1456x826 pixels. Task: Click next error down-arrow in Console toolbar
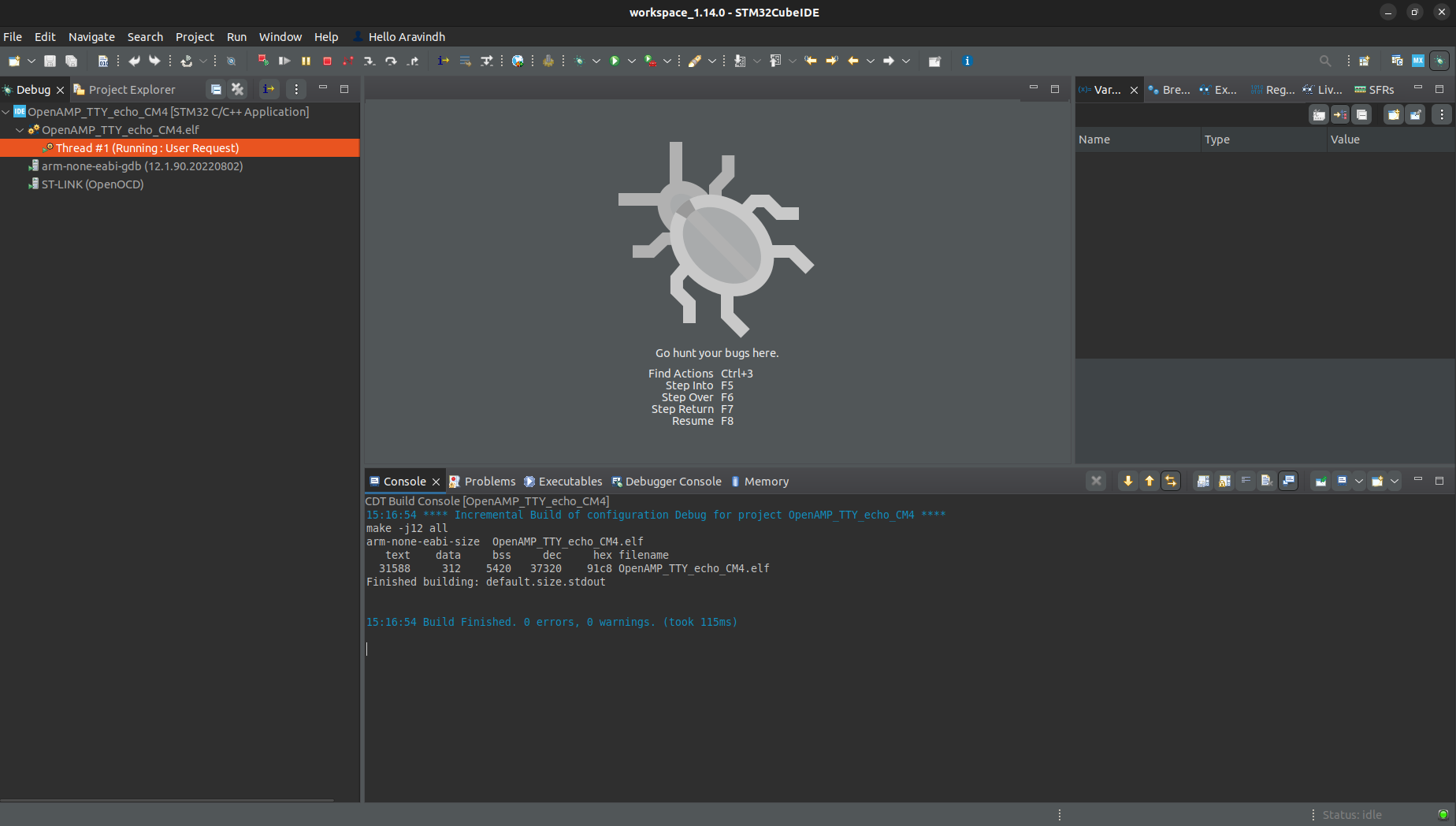[1127, 481]
